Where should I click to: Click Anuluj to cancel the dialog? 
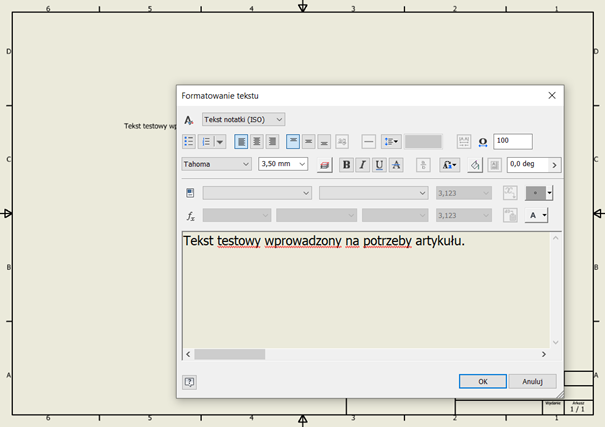pyautogui.click(x=532, y=381)
